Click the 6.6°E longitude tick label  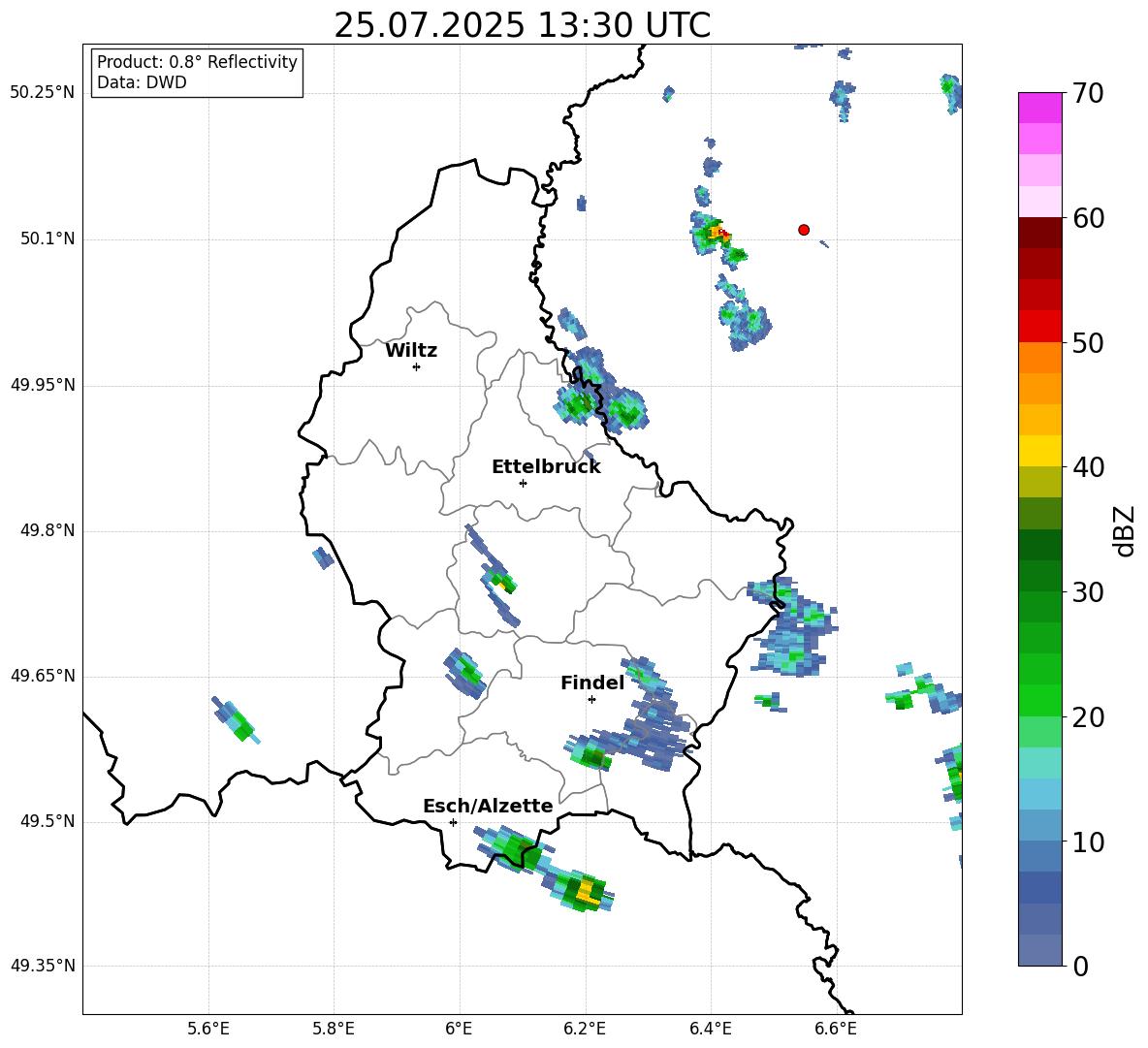click(x=836, y=1029)
